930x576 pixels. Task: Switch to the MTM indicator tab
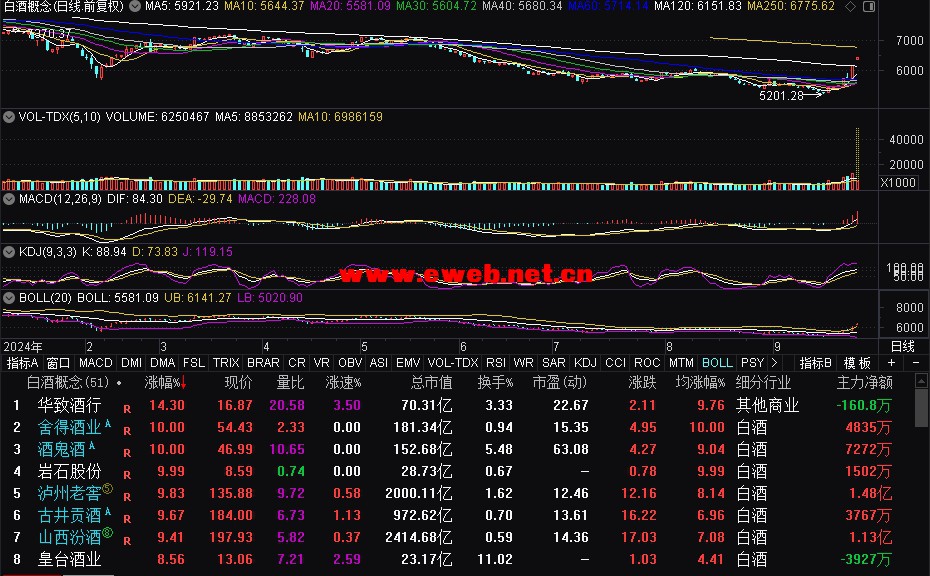[681, 362]
